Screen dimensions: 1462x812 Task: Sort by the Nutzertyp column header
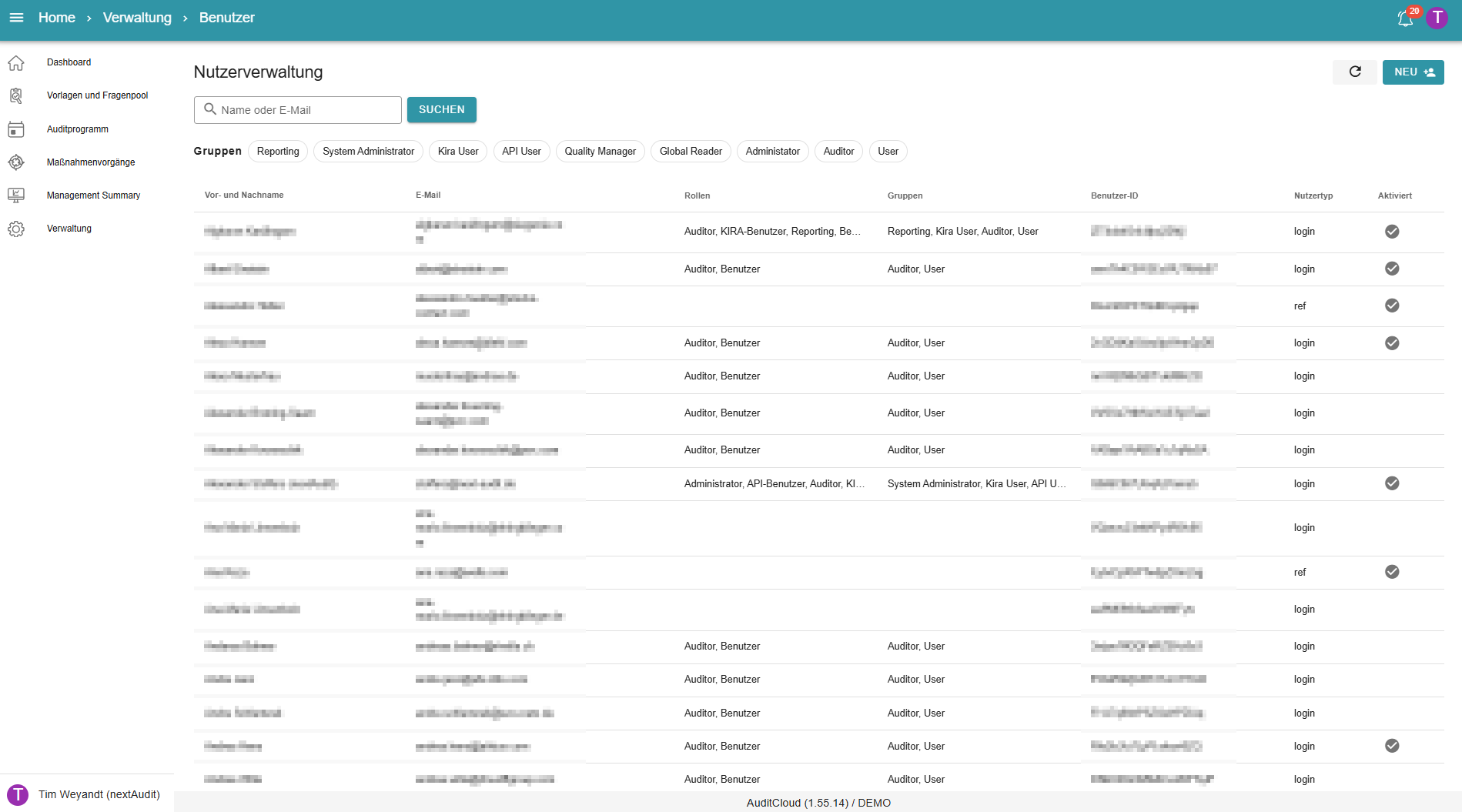tap(1313, 195)
